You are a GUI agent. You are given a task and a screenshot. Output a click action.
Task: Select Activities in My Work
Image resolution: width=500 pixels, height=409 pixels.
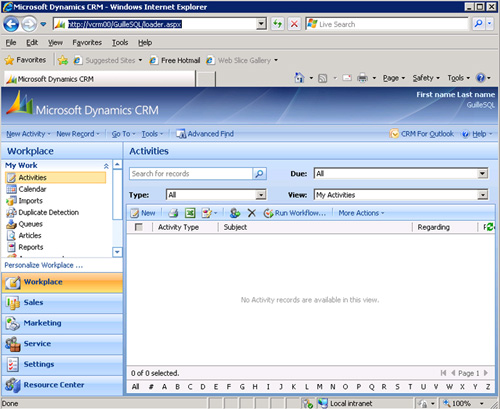[56, 178]
